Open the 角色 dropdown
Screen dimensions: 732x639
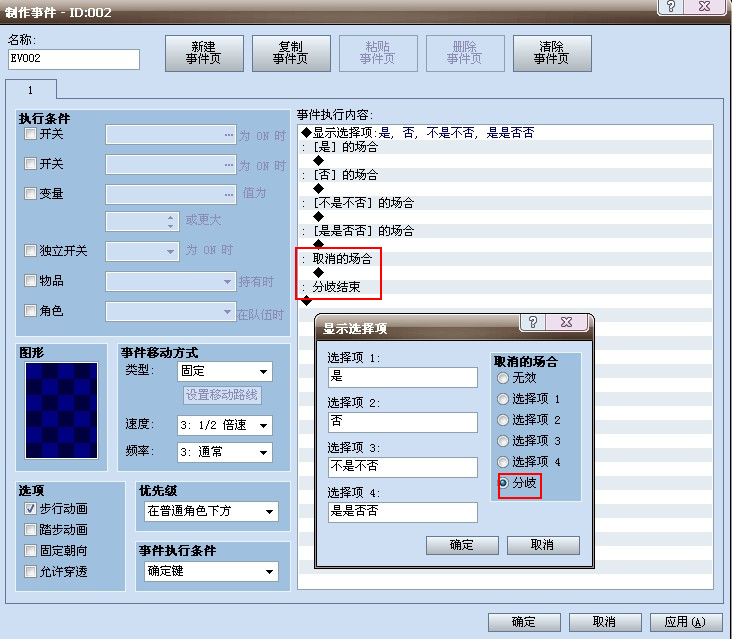pyautogui.click(x=171, y=311)
